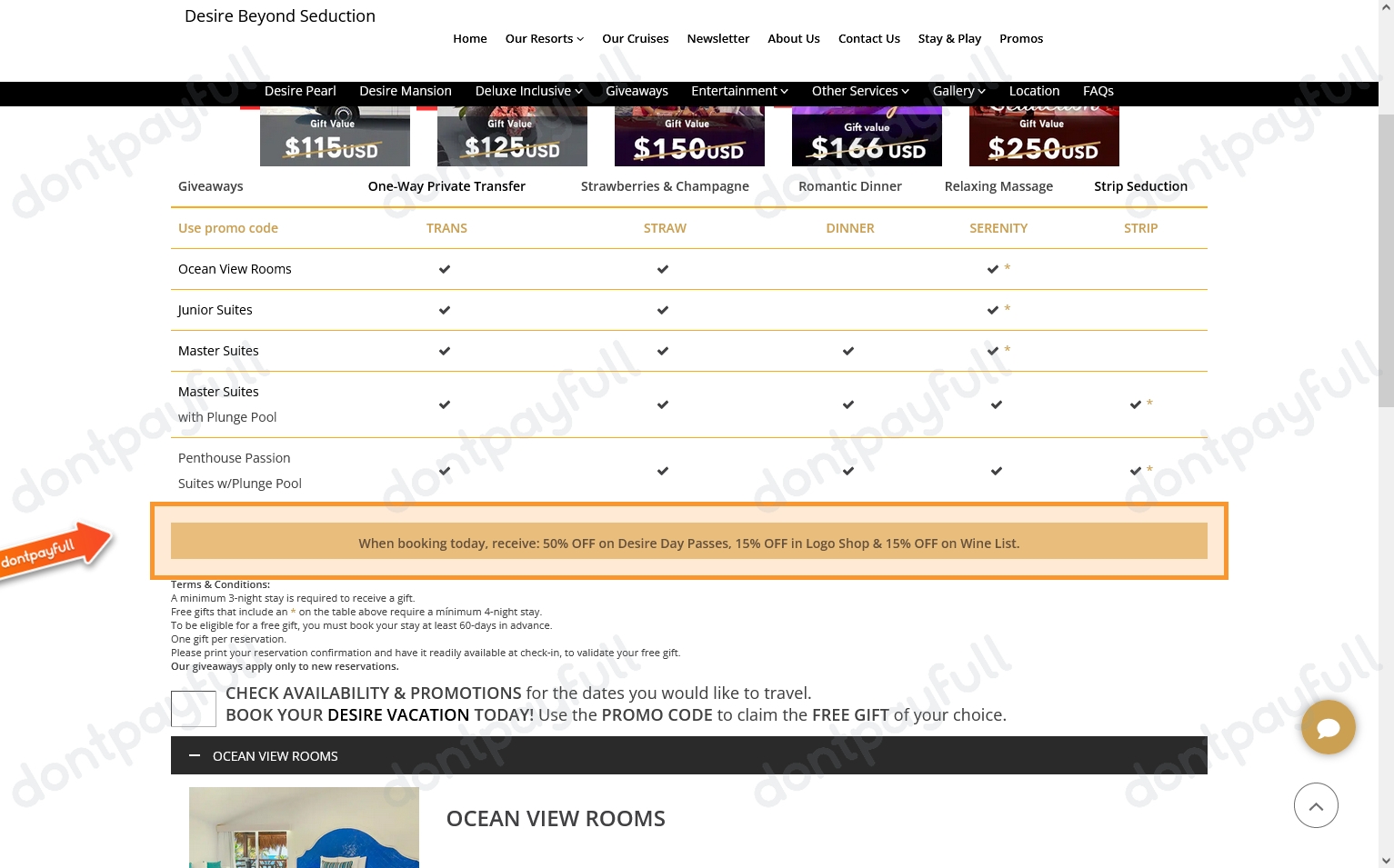The height and width of the screenshot is (868, 1394).
Task: Tick the checkbox beside CHECK AVAILABILITY & PROMOTIONS
Action: 193,709
